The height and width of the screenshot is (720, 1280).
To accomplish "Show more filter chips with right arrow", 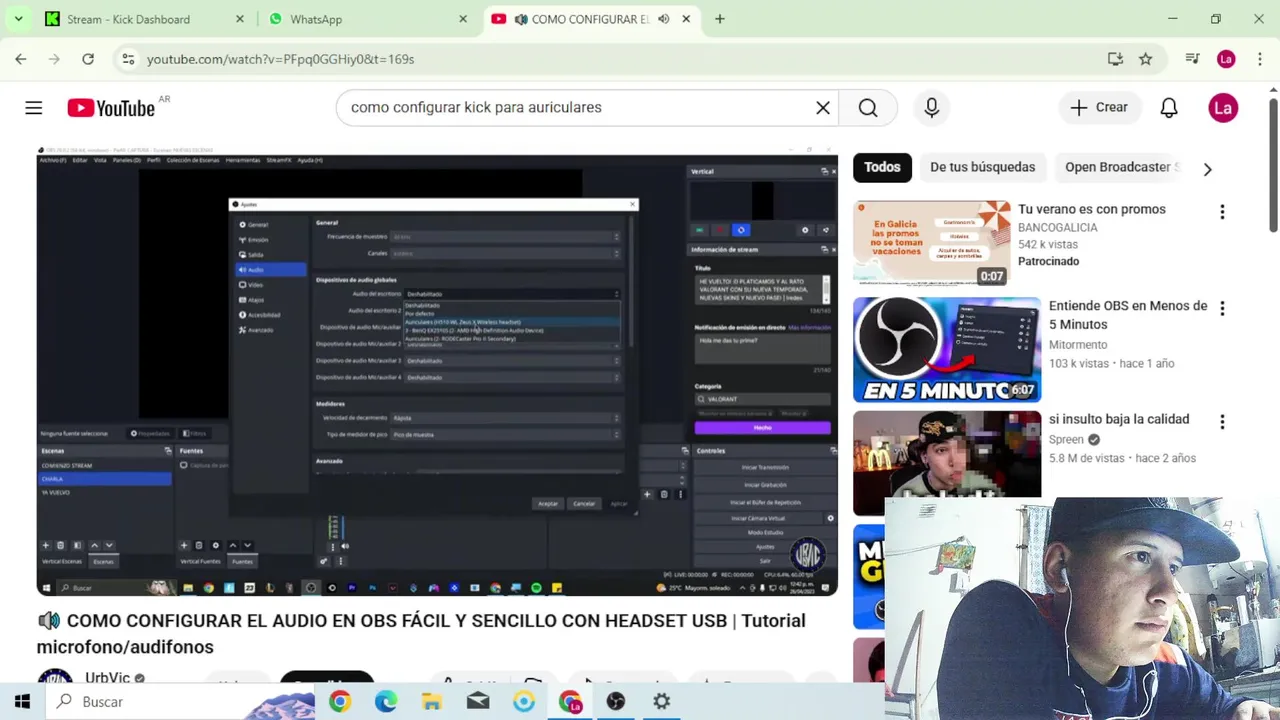I will [1207, 169].
